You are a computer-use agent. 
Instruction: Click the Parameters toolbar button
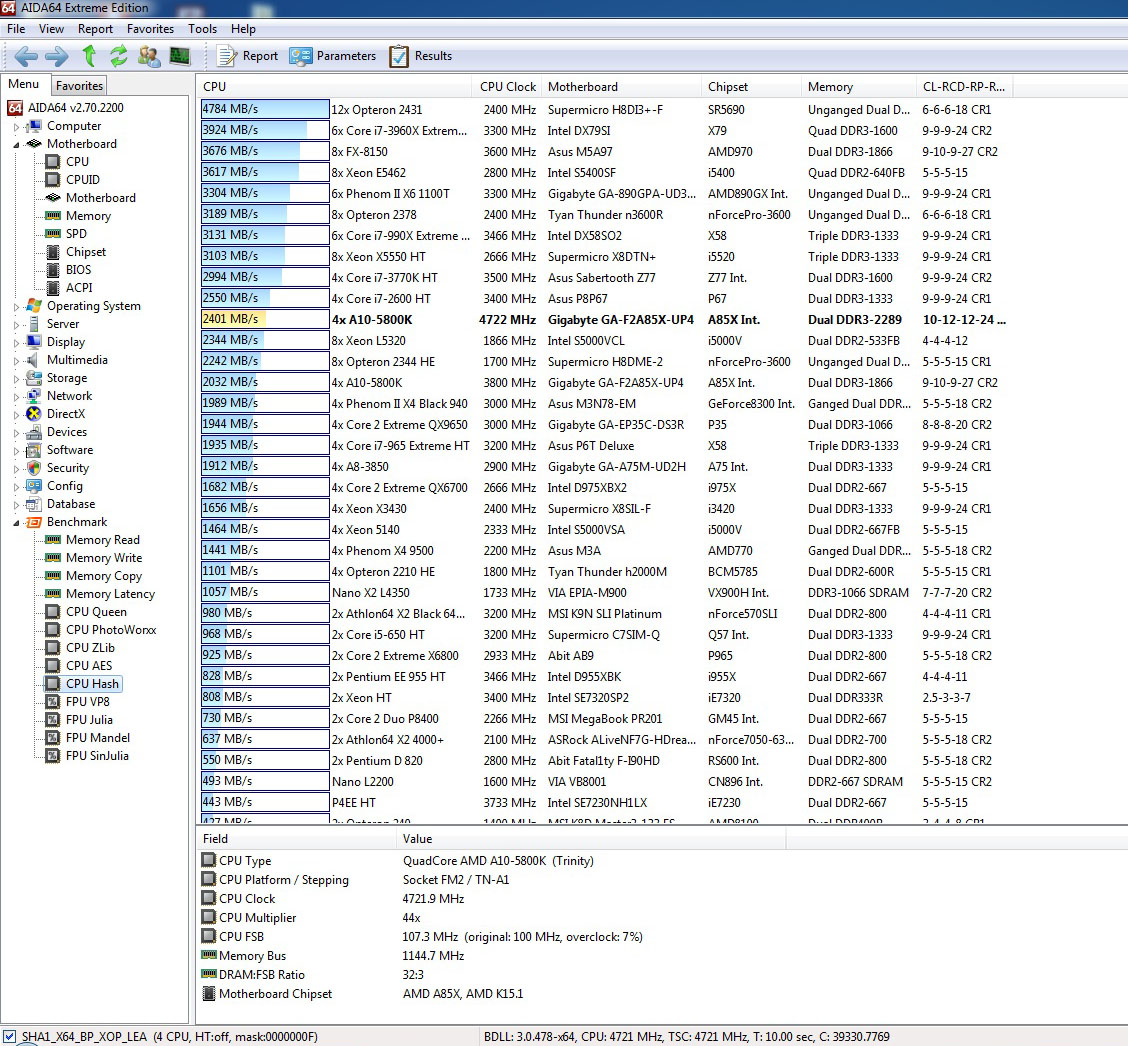point(332,55)
